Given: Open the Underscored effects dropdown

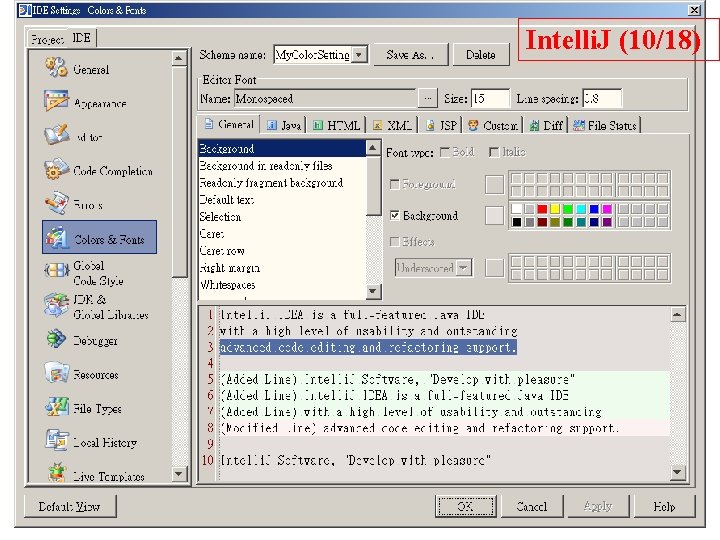Looking at the screenshot, I should click(464, 268).
